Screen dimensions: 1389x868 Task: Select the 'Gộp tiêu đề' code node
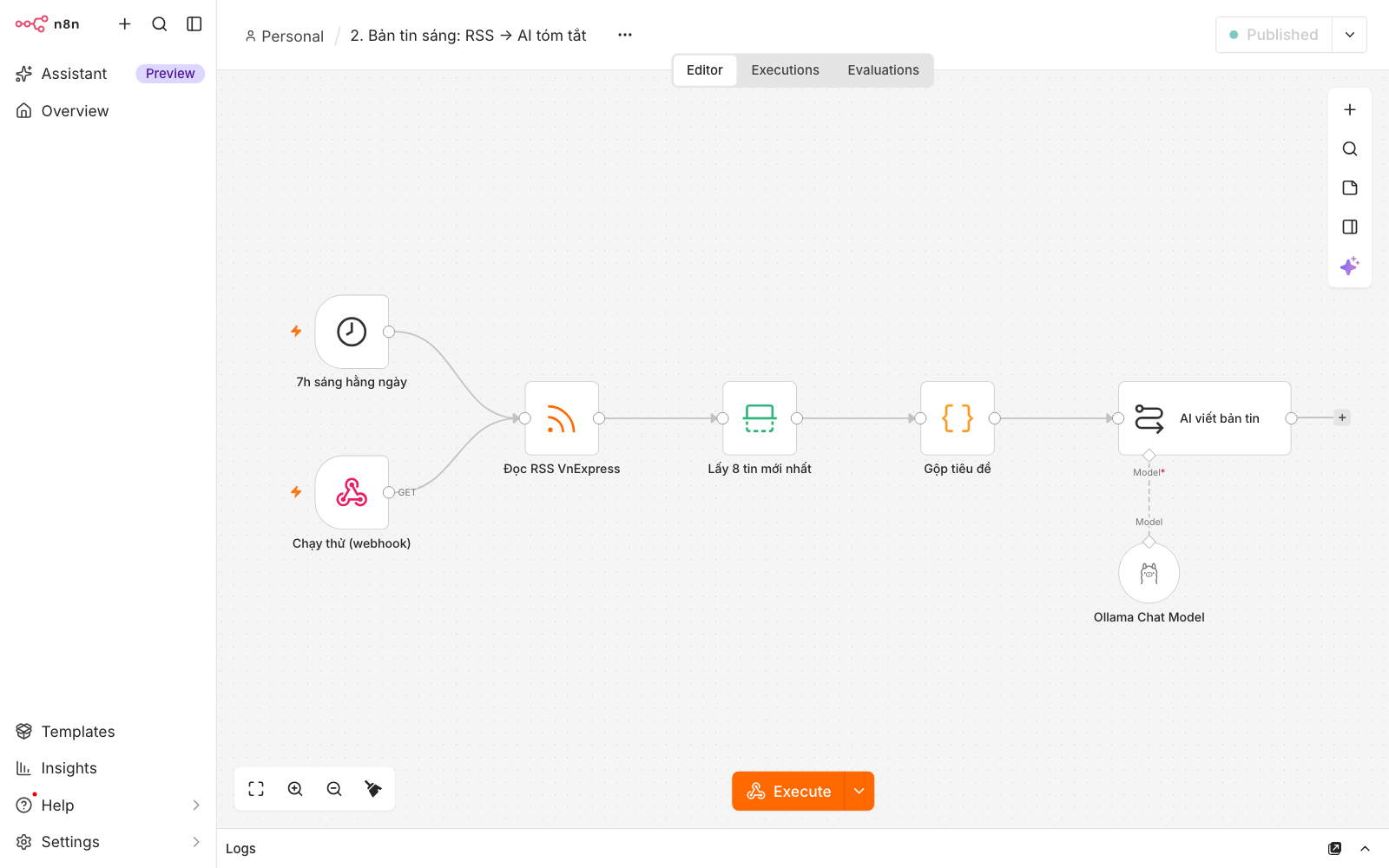(x=958, y=418)
